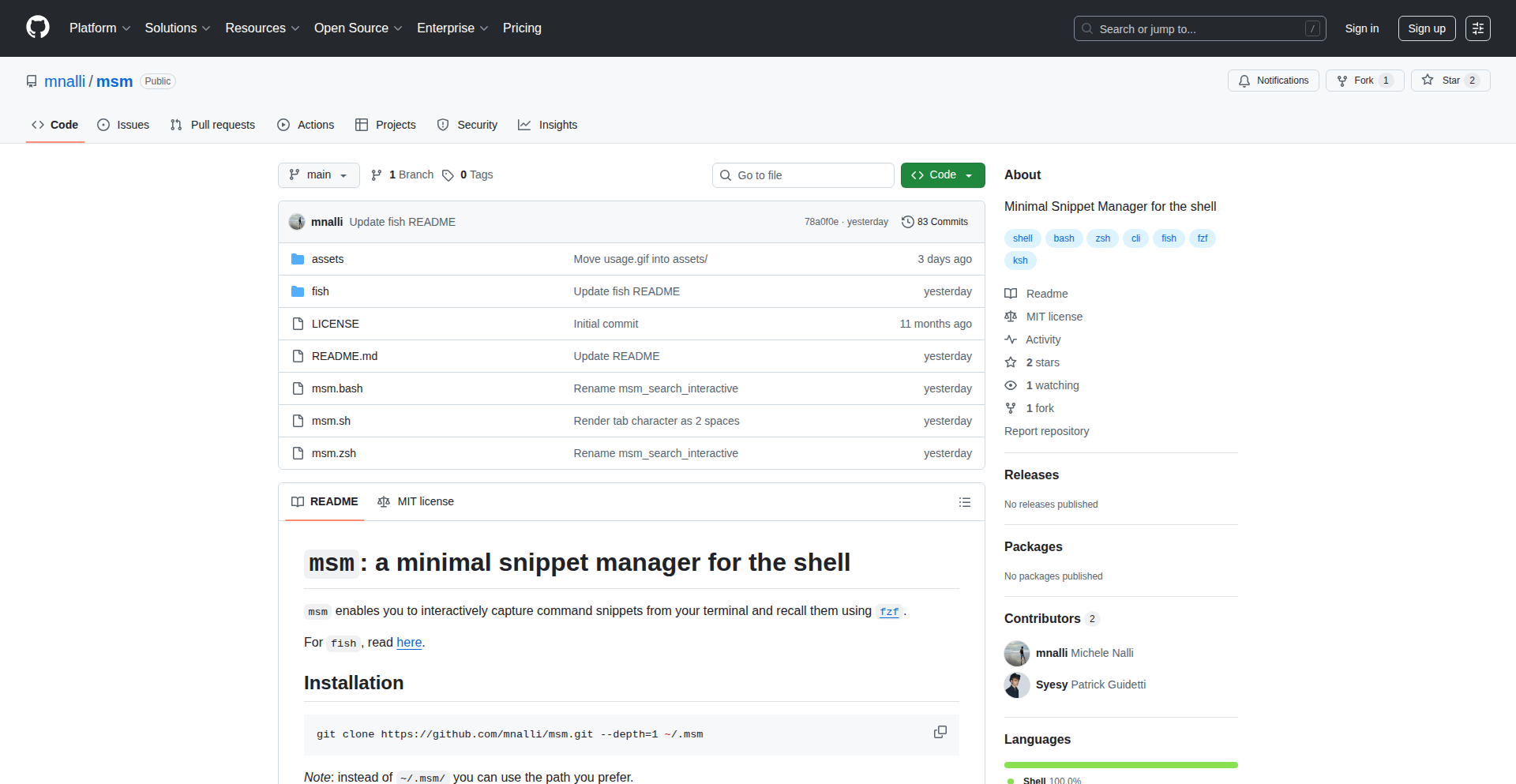
Task: Expand the Enterprise menu
Action: click(452, 28)
